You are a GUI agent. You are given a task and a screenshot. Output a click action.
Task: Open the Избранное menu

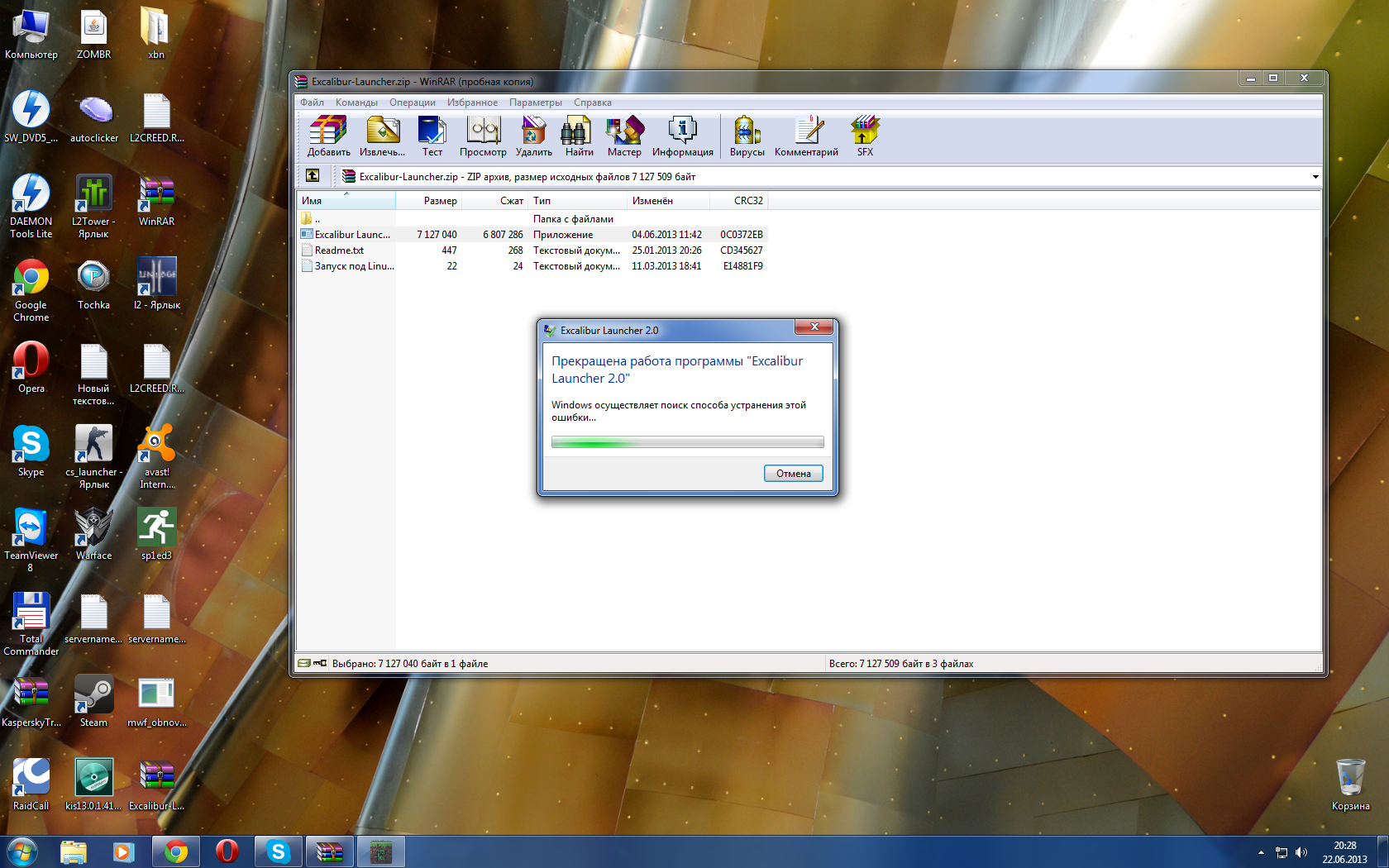coord(472,103)
